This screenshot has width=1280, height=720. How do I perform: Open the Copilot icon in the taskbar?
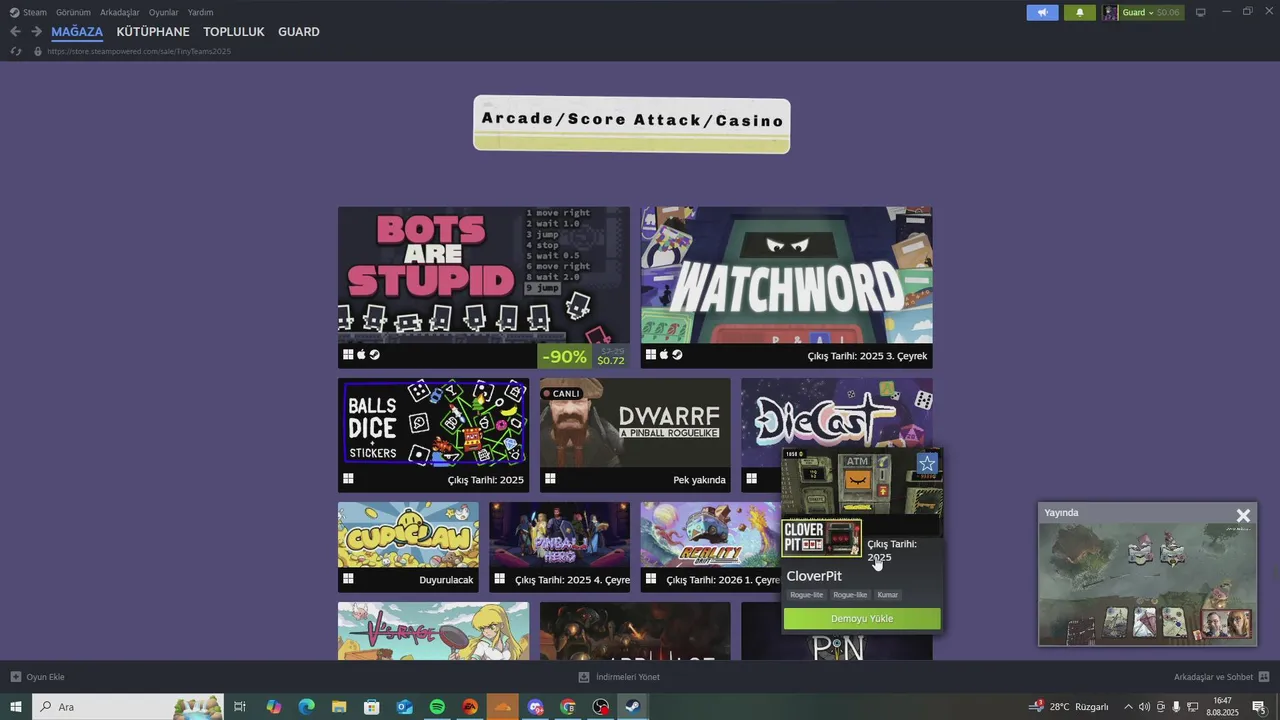tap(274, 707)
